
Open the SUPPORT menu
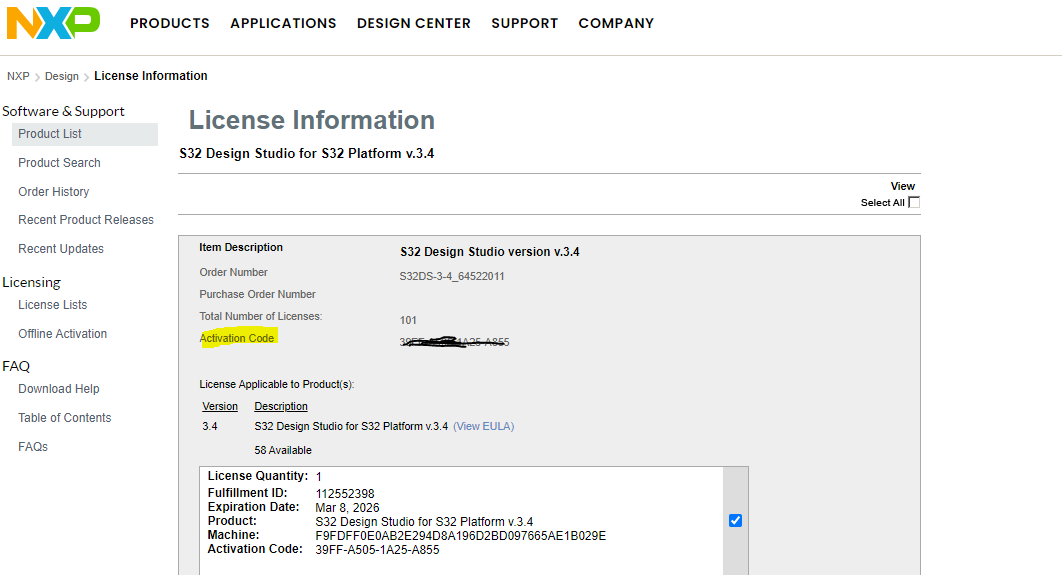click(x=524, y=23)
